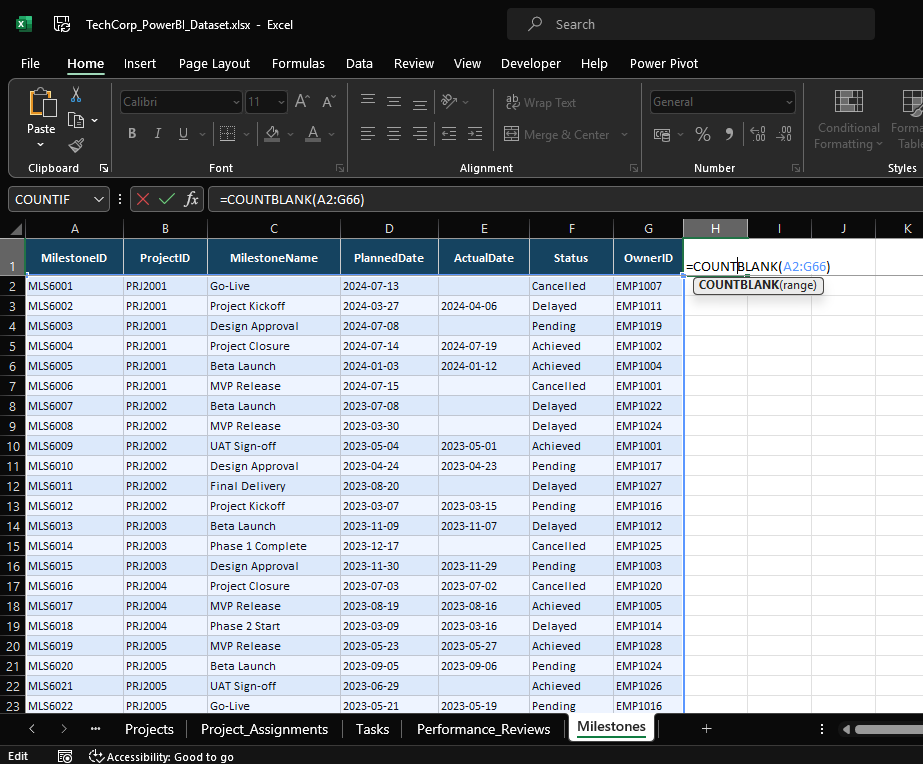Screen dimensions: 923x764
Task: Go to the Projects sheet
Action: pyautogui.click(x=149, y=729)
